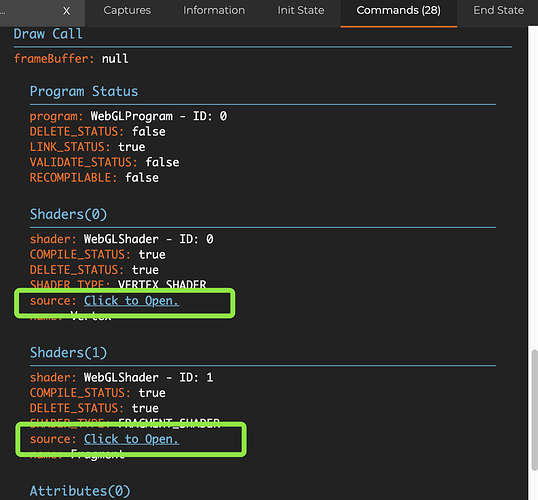Open the Information tab
The height and width of the screenshot is (500, 538).
tap(214, 11)
